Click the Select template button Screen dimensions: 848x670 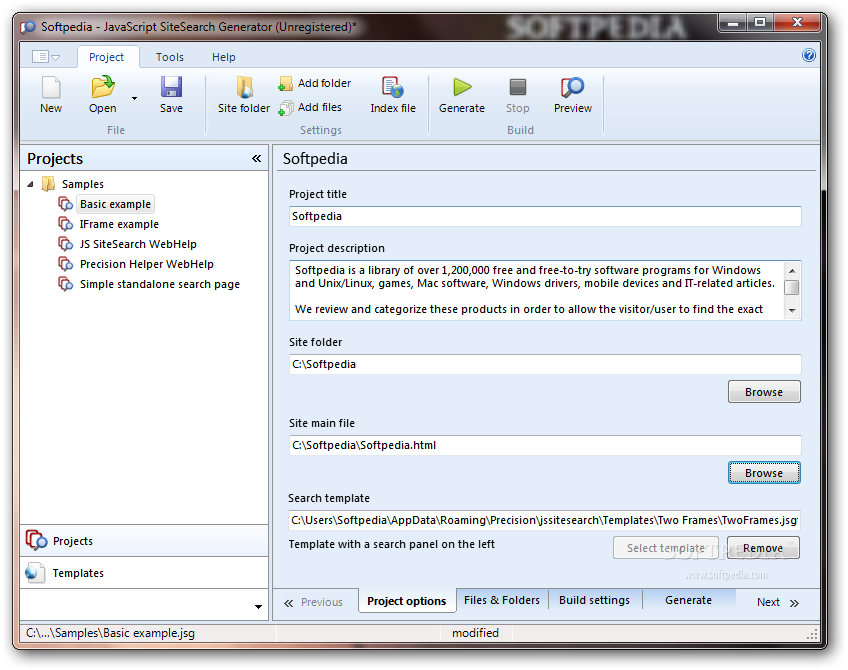tap(666, 548)
